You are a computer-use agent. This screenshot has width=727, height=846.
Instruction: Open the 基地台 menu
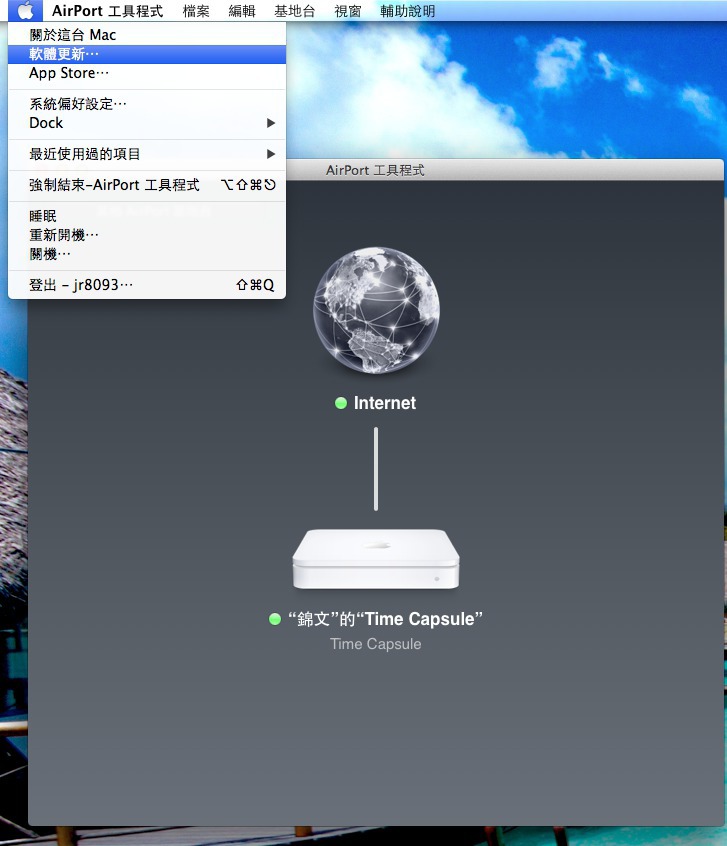click(295, 11)
